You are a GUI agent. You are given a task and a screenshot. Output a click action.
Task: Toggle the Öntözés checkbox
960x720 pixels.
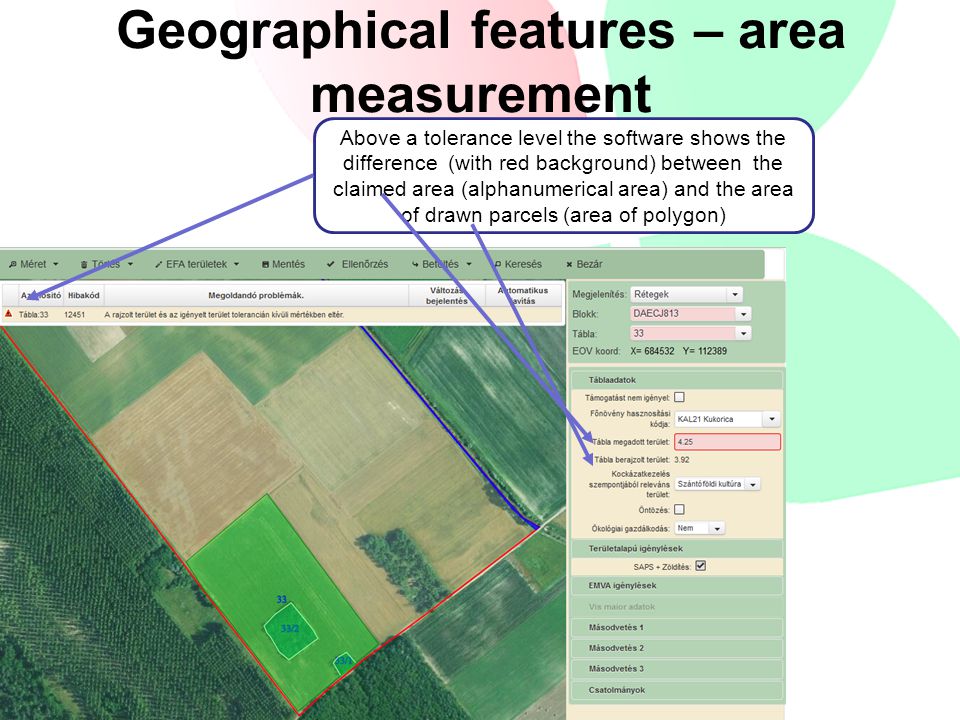click(679, 509)
